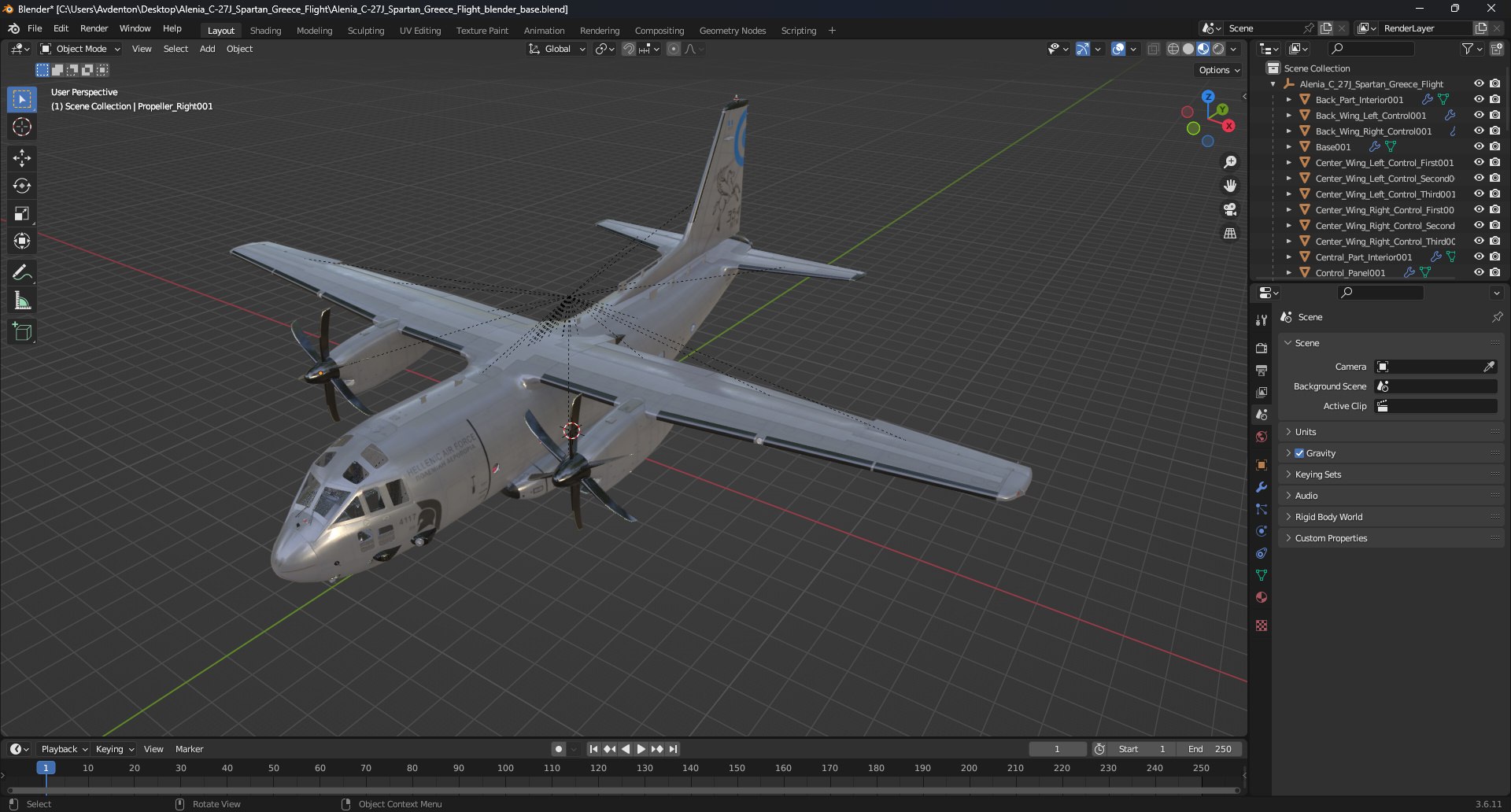Open the View Layer properties tab
Screen dimensions: 1511x812
point(1262,392)
